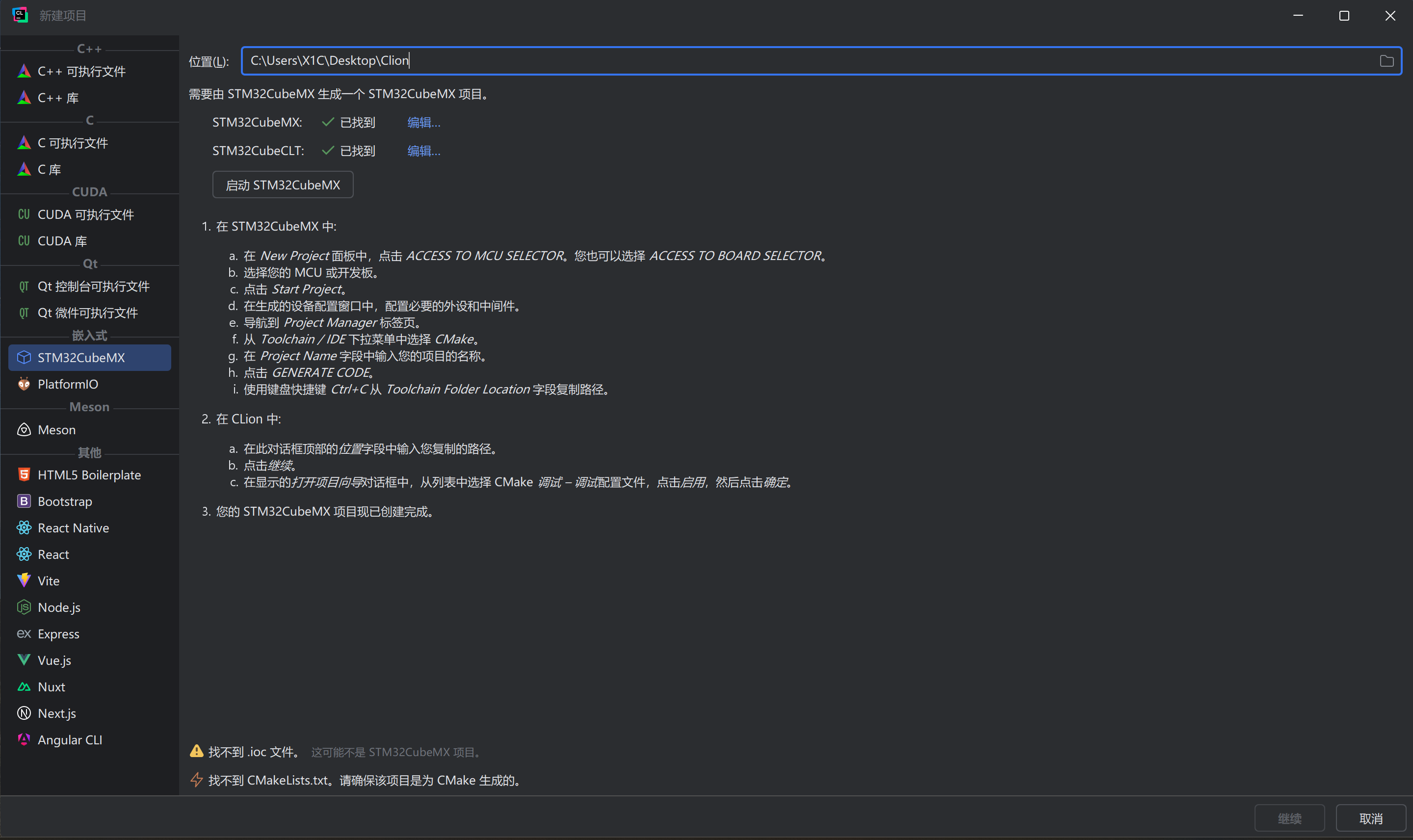Click the PlatformIO ant icon
This screenshot has width=1413, height=840.
click(24, 384)
